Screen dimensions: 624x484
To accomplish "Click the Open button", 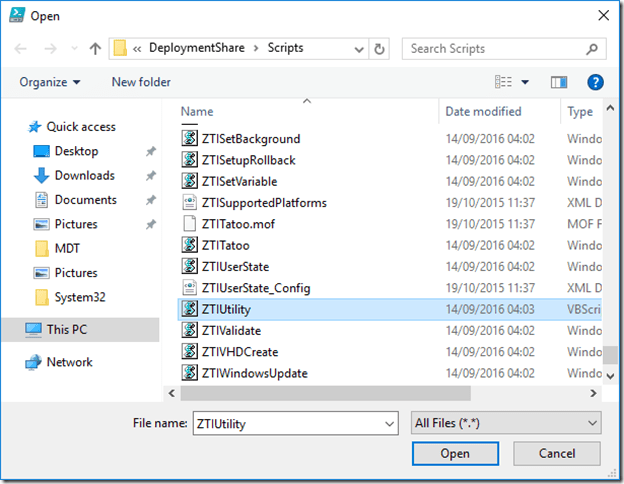I will pyautogui.click(x=455, y=453).
